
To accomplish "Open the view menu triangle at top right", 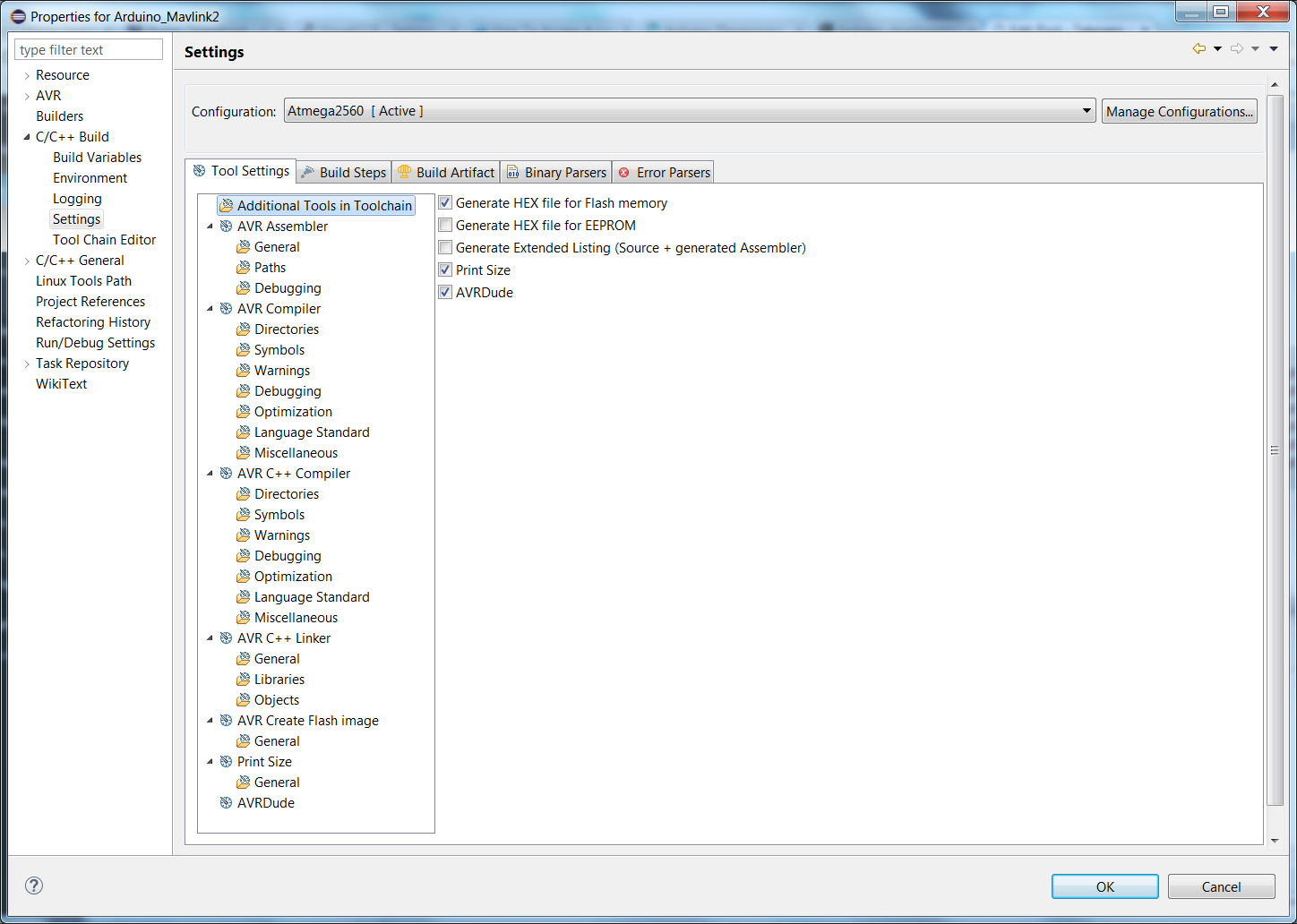I will pyautogui.click(x=1274, y=49).
